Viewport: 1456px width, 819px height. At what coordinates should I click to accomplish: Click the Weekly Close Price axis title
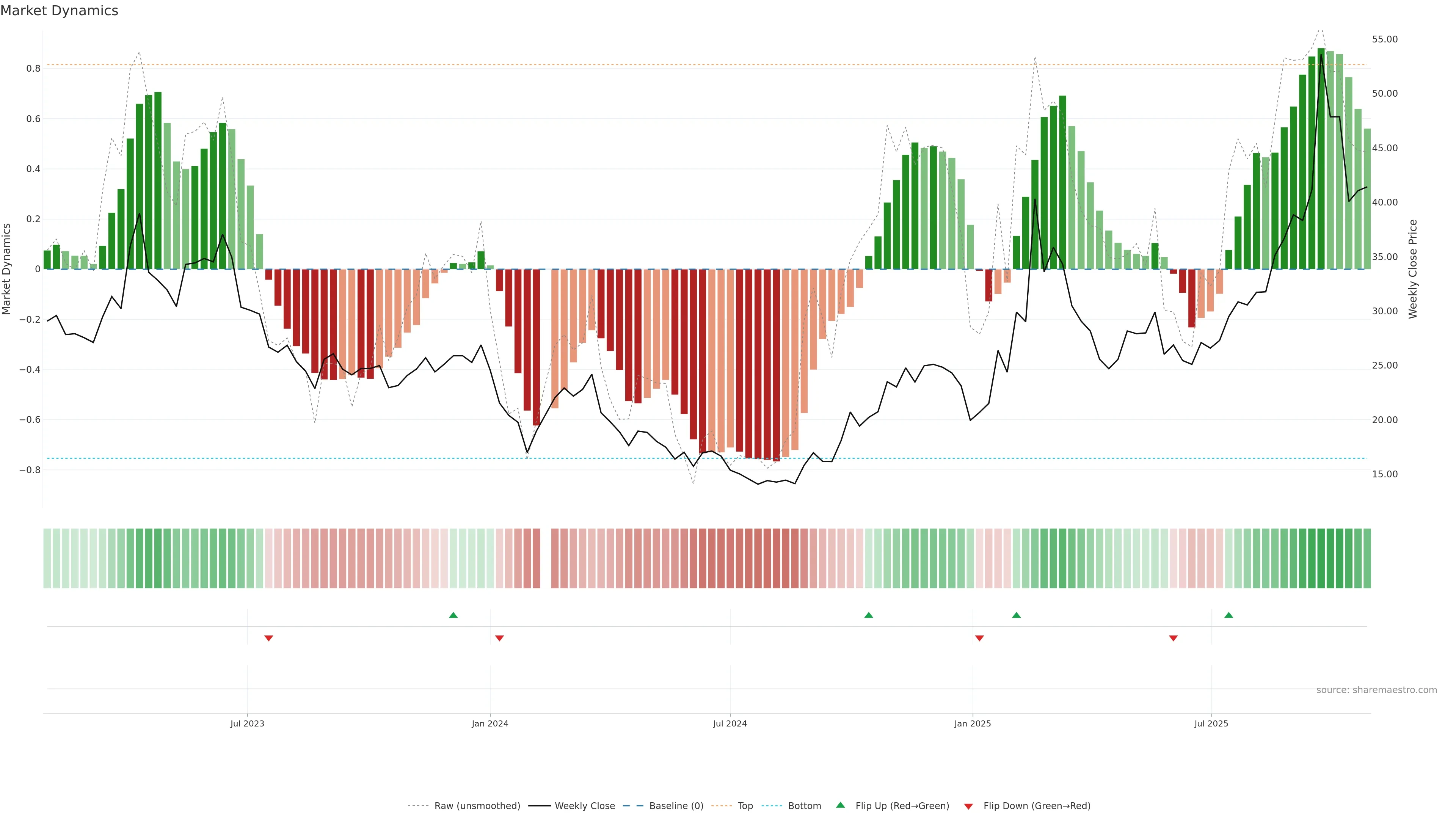click(x=1412, y=269)
